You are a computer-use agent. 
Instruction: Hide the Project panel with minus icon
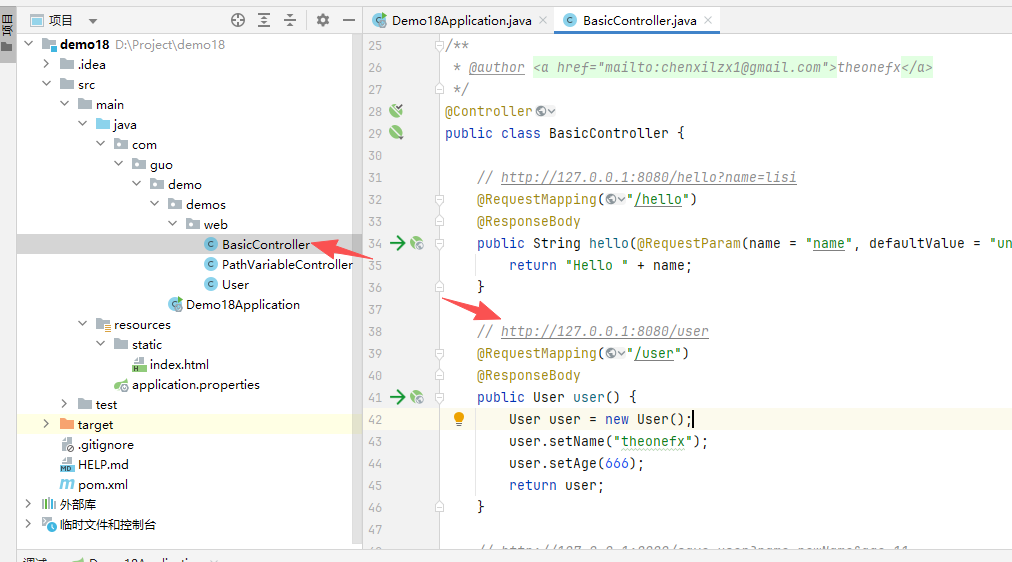coord(349,20)
